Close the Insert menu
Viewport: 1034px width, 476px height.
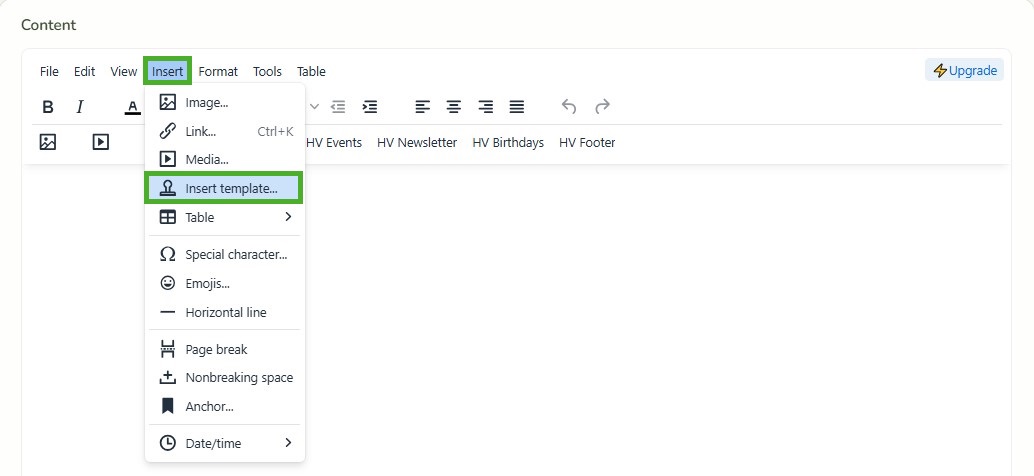coord(167,71)
